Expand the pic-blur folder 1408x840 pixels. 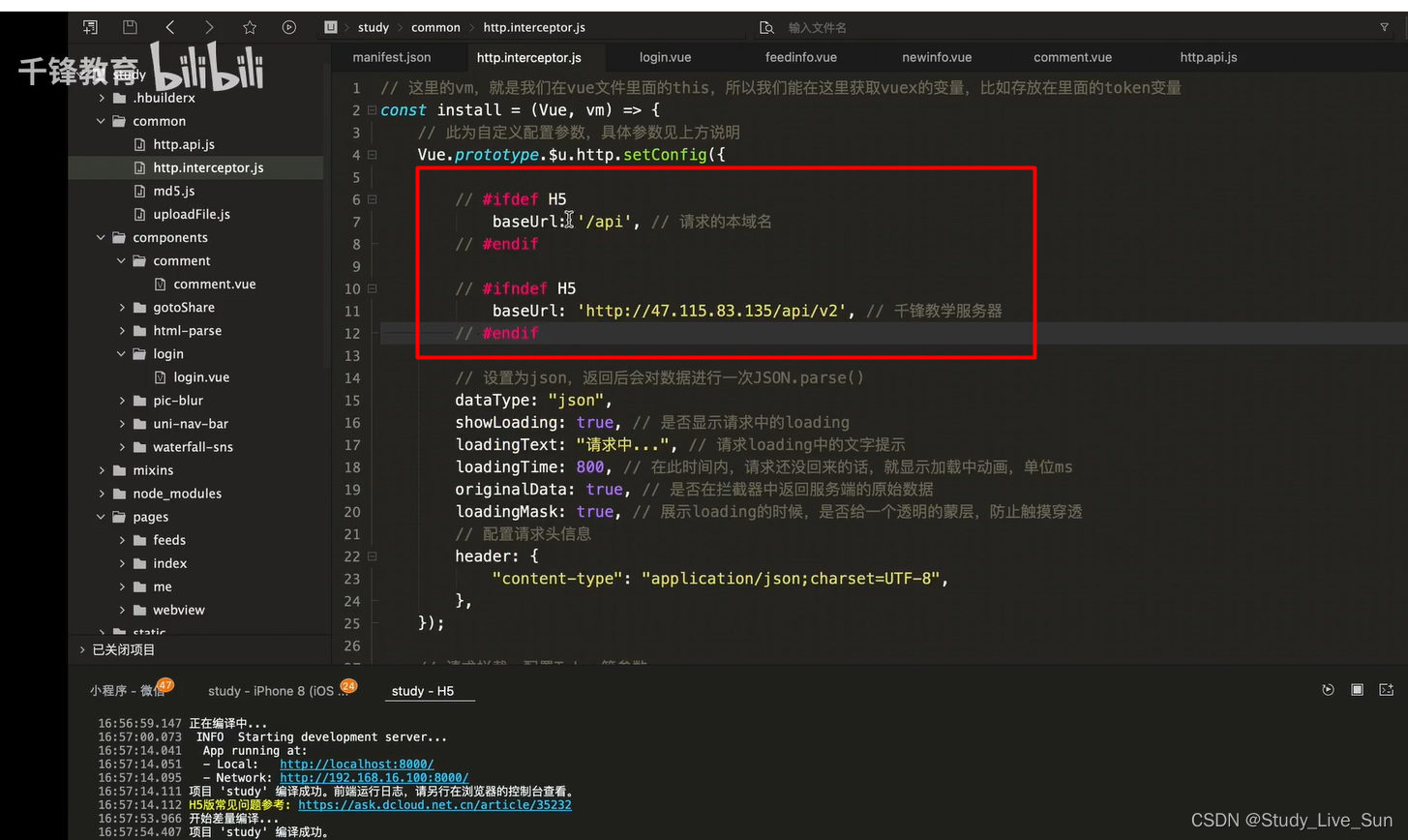(122, 400)
